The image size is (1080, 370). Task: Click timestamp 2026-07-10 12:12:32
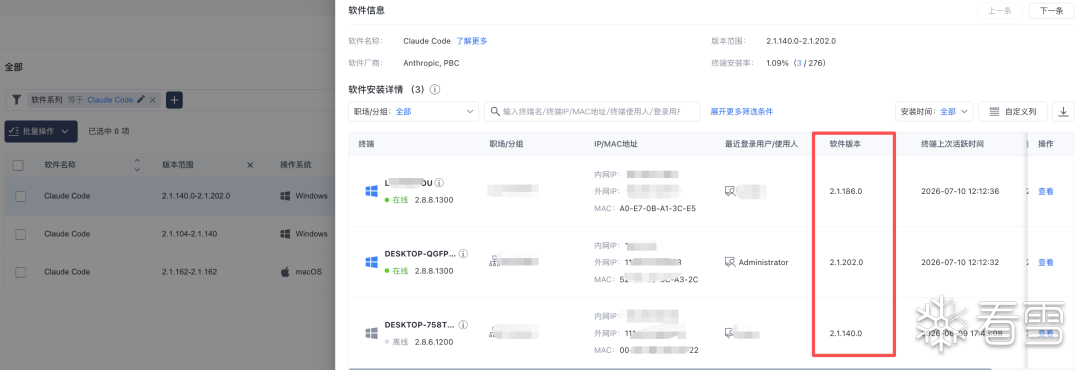point(960,263)
